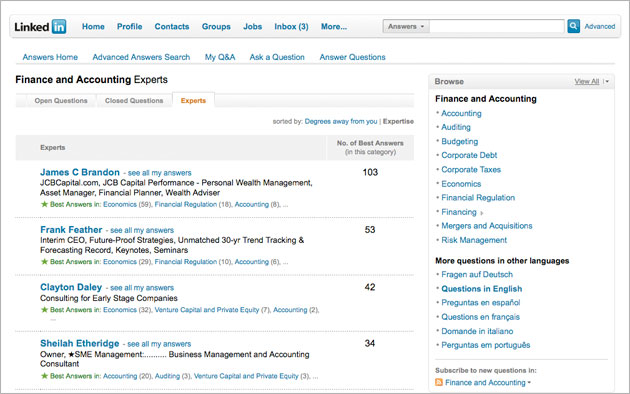The height and width of the screenshot is (394, 630).
Task: Select Questions in English
Action: pyautogui.click(x=482, y=289)
